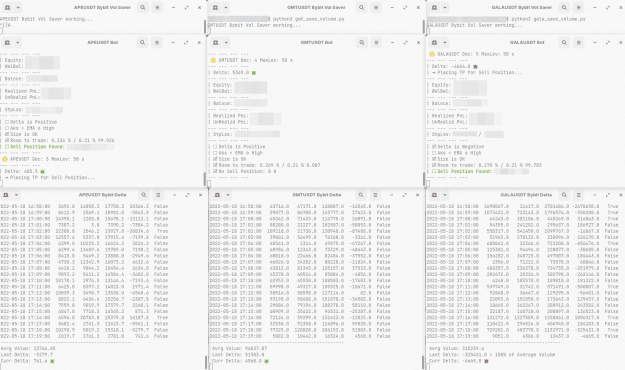
Task: Click GMTUSDT Bot window scrollbar thumb
Action: coord(423,179)
